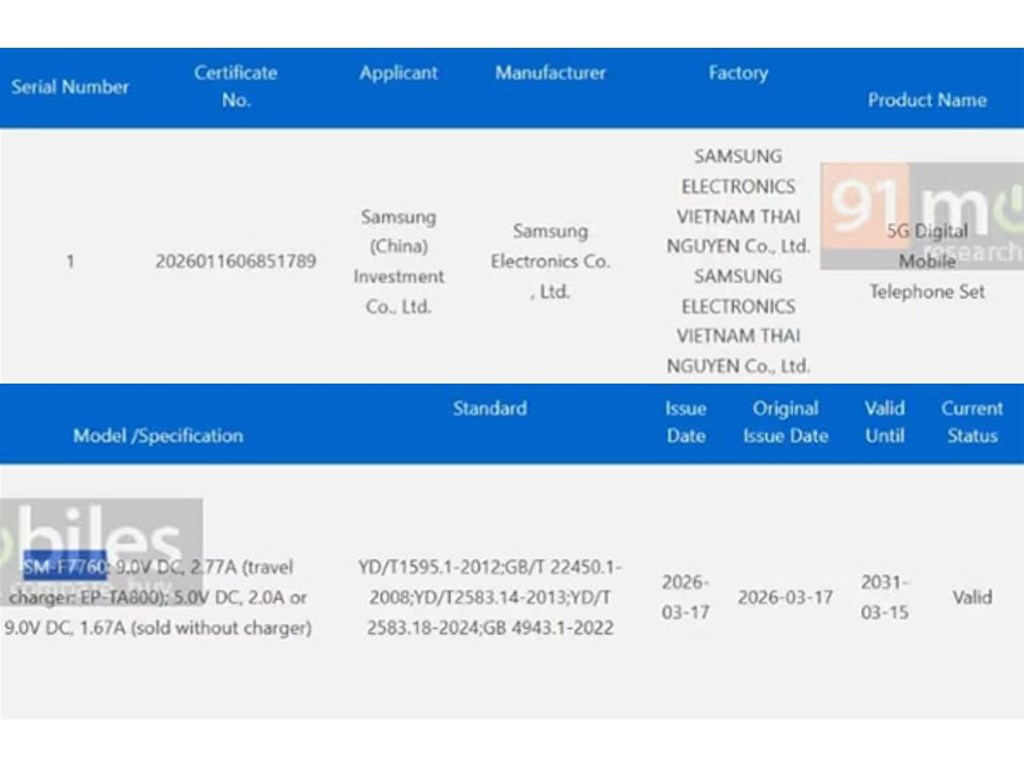Click the Product Name column header
This screenshot has width=1024, height=768.
coord(927,100)
